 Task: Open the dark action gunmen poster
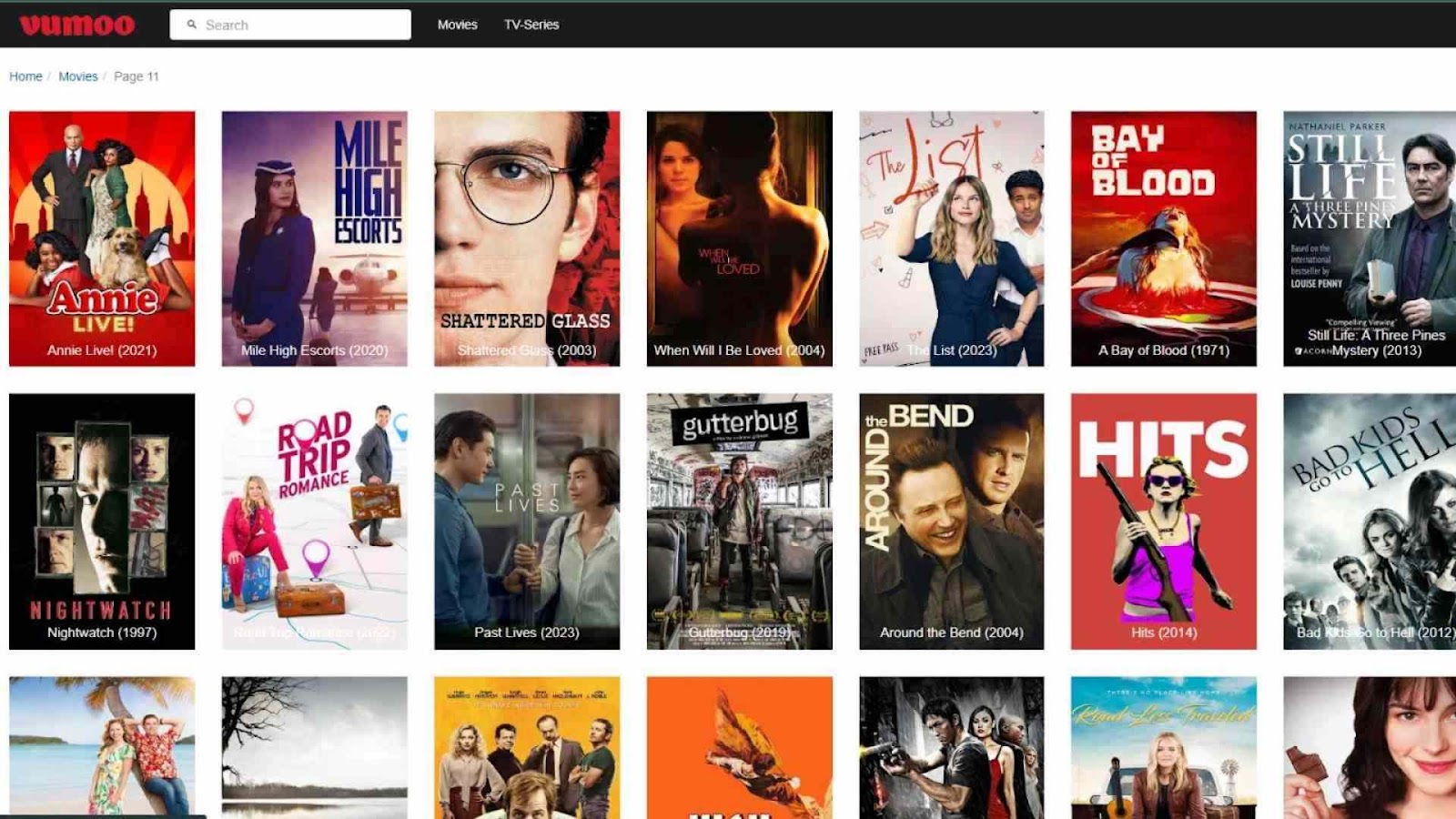(x=952, y=747)
